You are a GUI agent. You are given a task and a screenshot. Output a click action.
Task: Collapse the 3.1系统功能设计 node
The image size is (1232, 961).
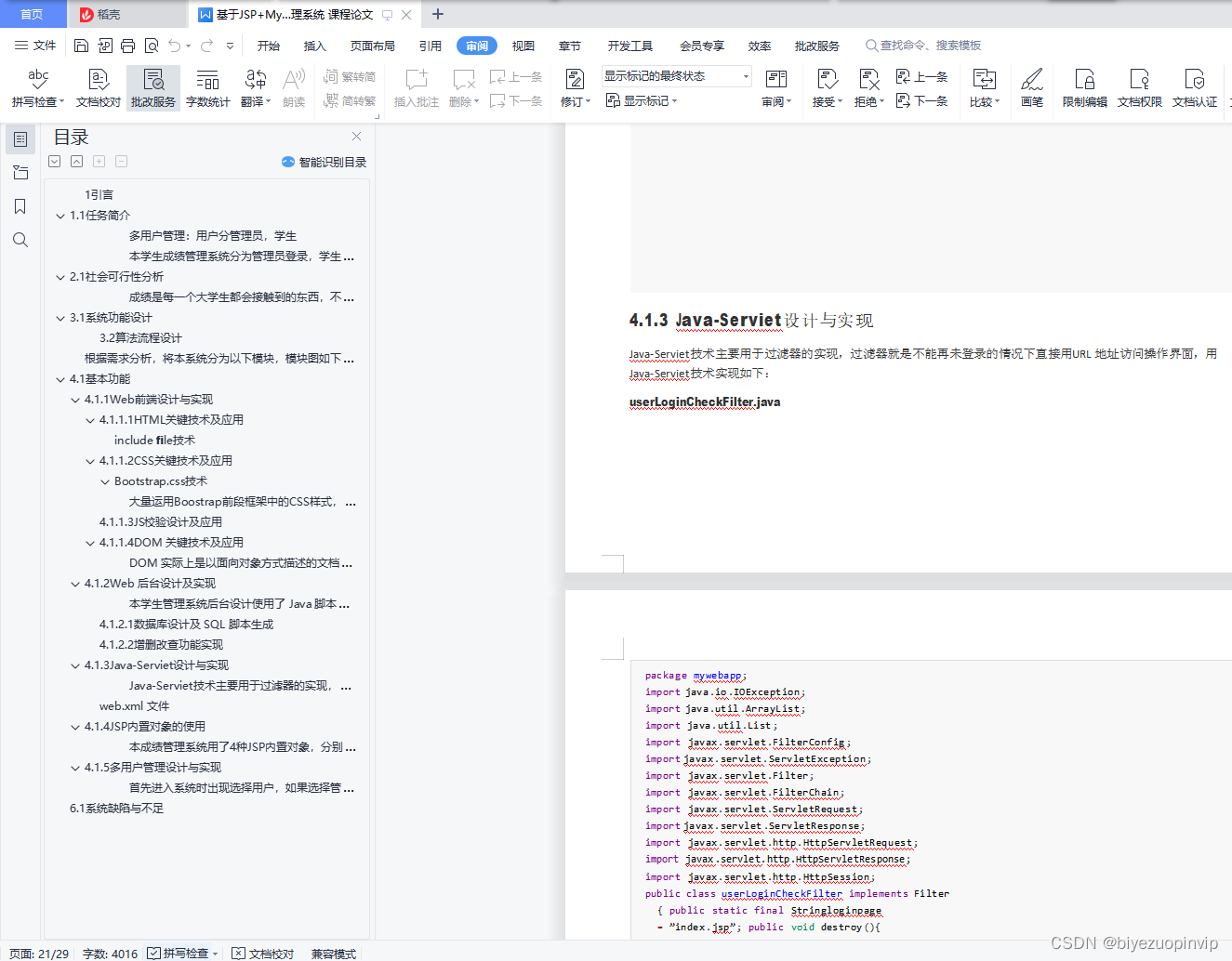pos(60,318)
